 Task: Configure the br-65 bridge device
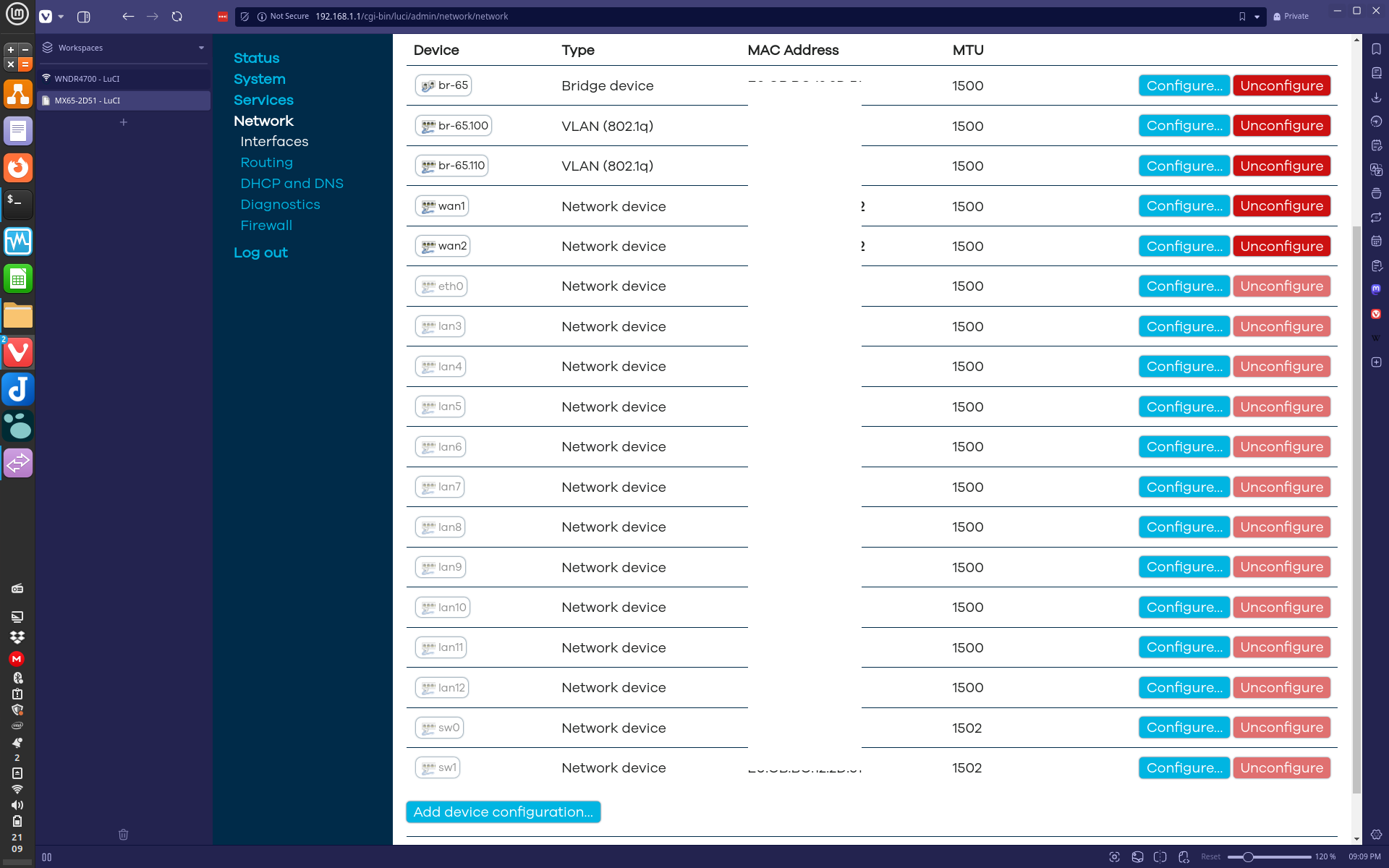(x=1184, y=85)
